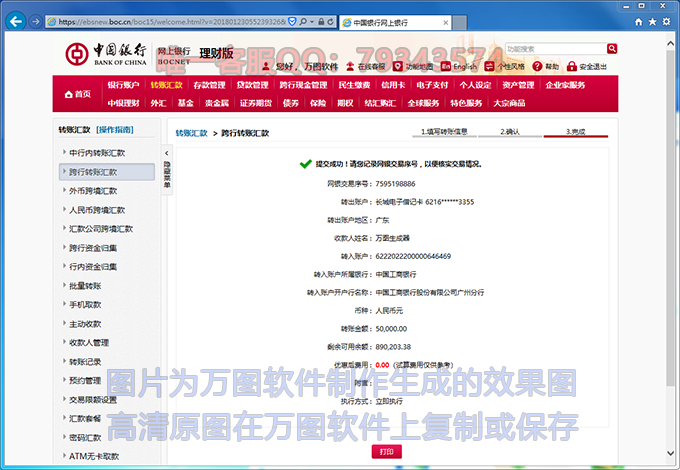This screenshot has height=470, width=680.
Task: Go to 首页 home page
Action: click(x=76, y=93)
